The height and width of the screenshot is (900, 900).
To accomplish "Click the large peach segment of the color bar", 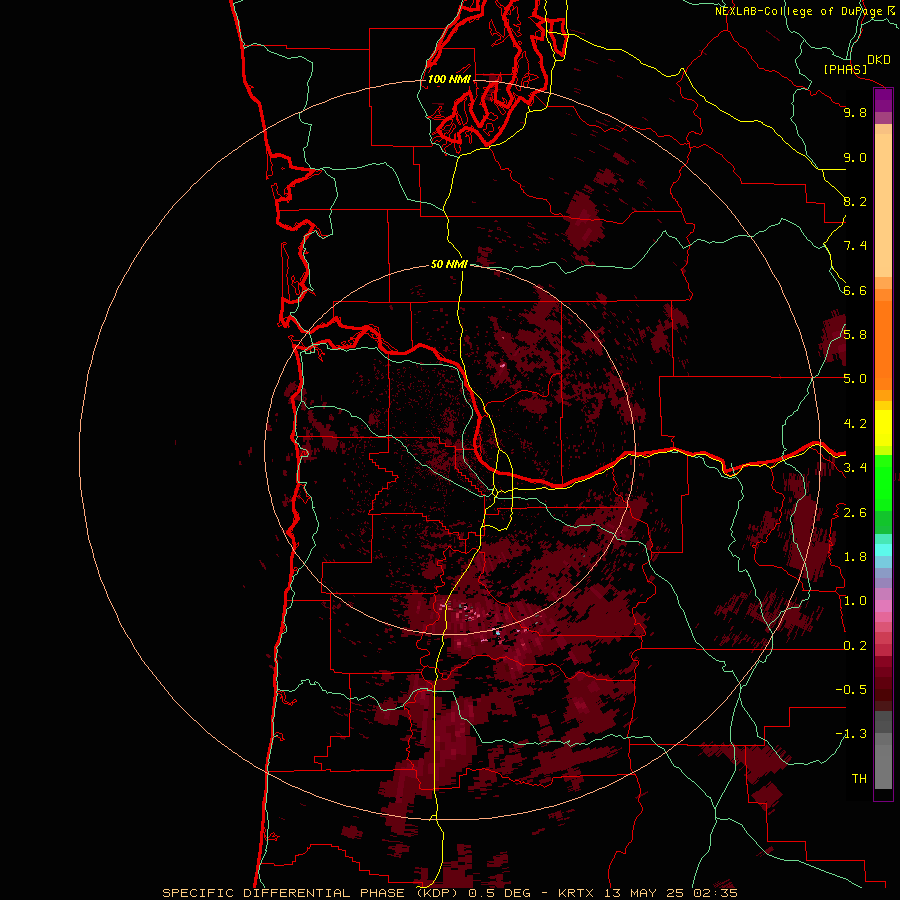I will 883,206.
